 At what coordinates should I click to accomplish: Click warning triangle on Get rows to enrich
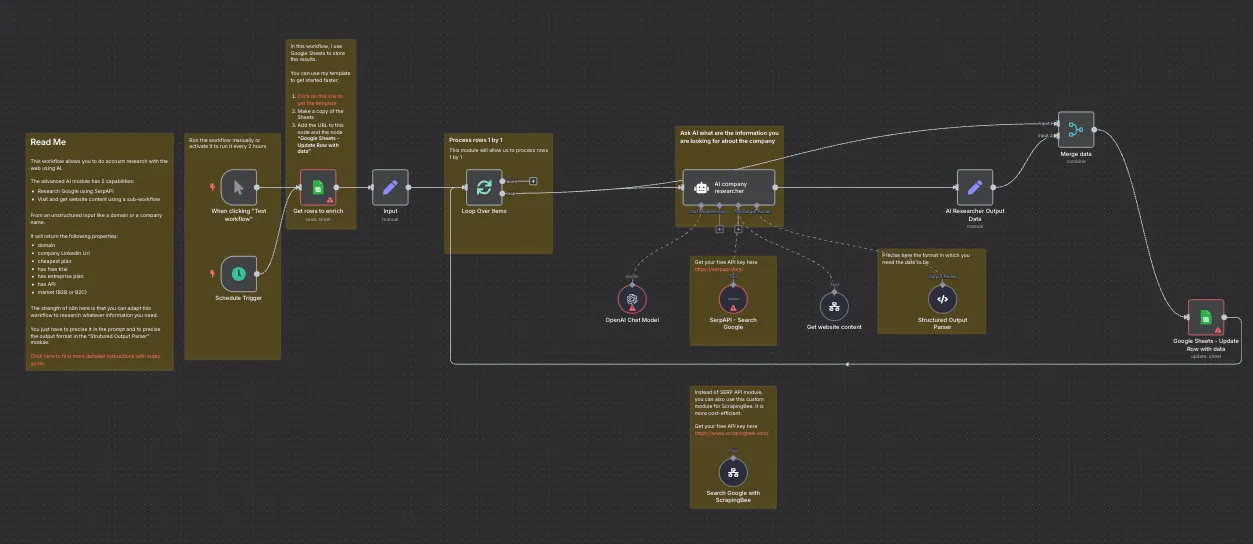tap(330, 199)
